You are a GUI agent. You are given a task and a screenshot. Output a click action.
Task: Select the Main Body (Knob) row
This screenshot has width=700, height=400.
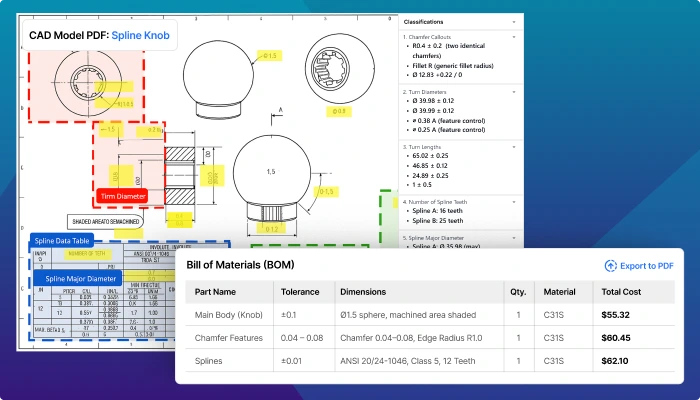point(430,315)
